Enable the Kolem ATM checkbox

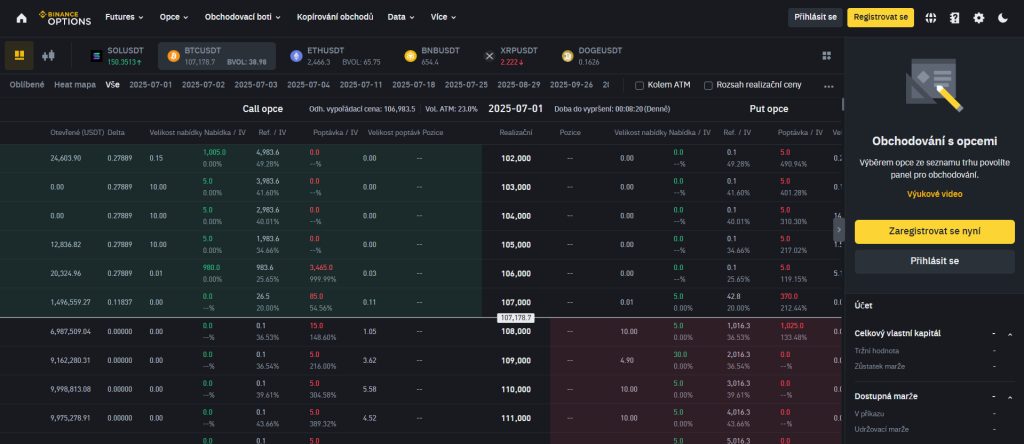[640, 85]
